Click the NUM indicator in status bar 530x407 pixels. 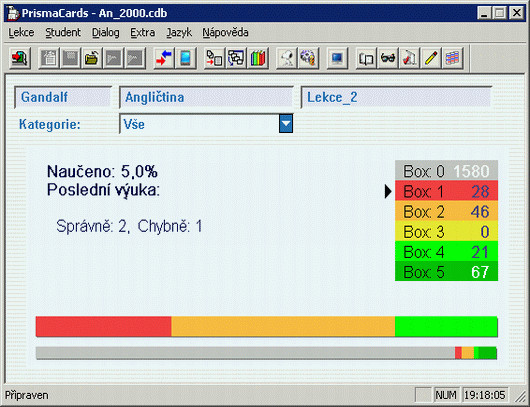(446, 395)
